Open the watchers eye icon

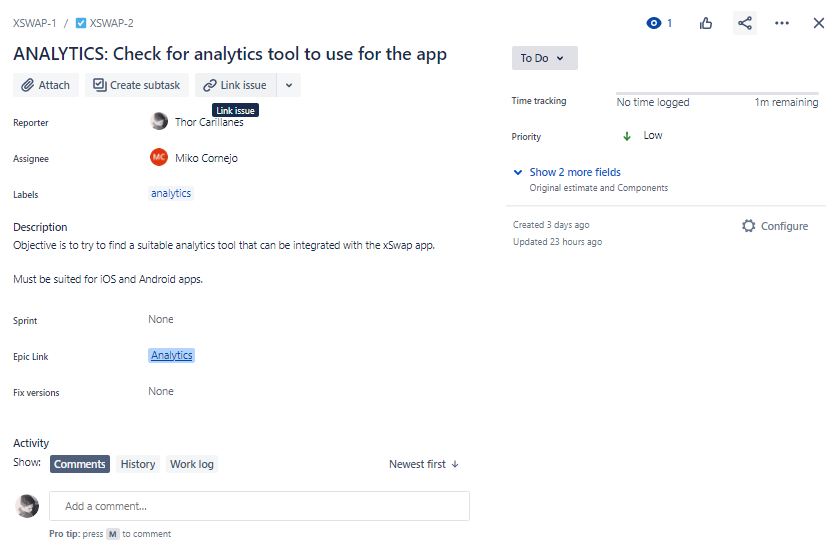[x=653, y=23]
